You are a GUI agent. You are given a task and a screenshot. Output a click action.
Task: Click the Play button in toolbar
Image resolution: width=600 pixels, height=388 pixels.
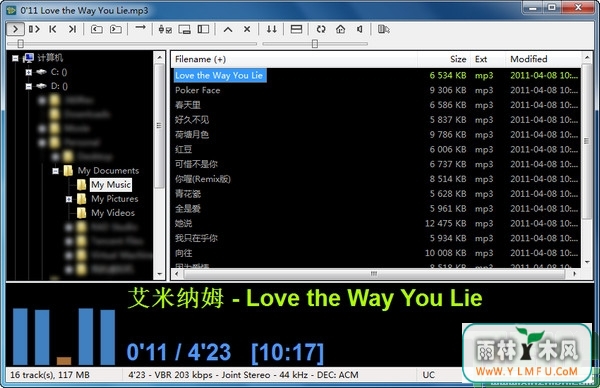click(16, 29)
